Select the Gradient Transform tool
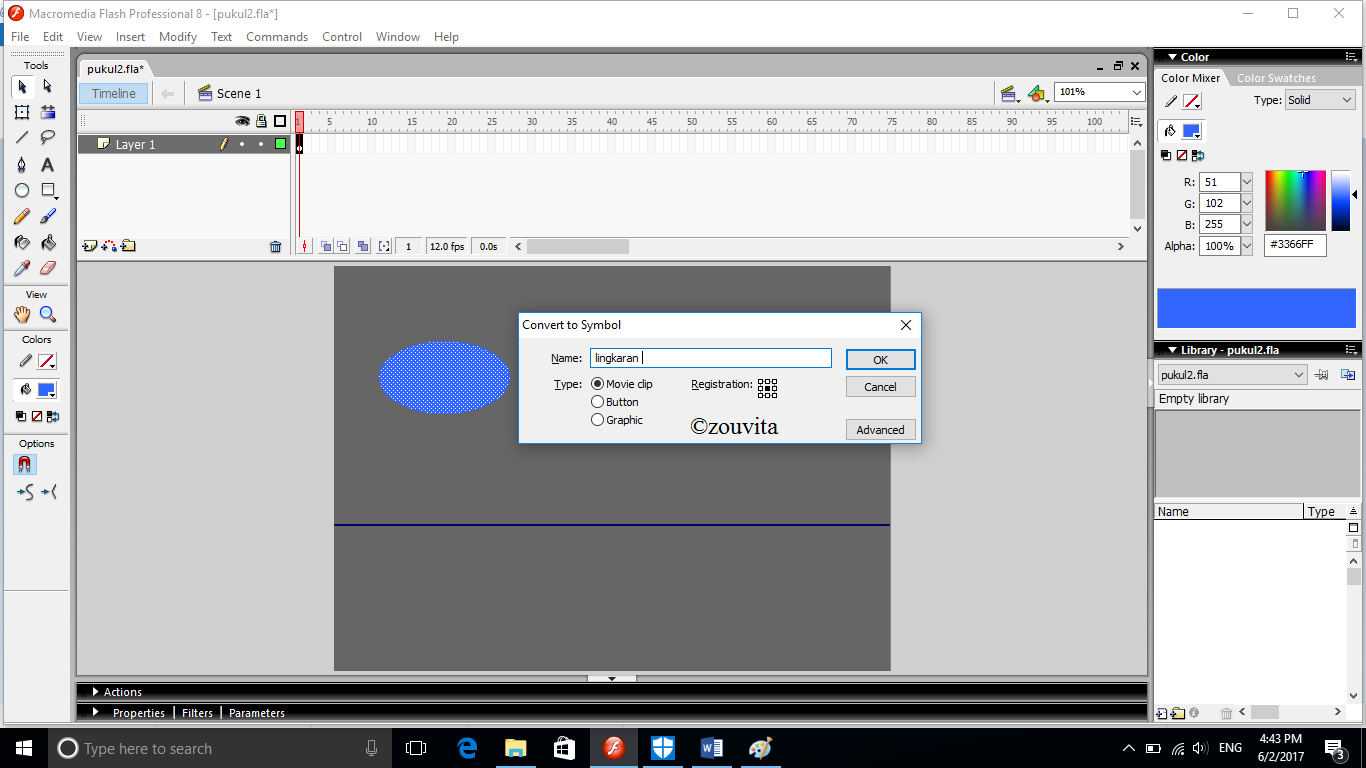Viewport: 1366px width, 768px height. (47, 112)
